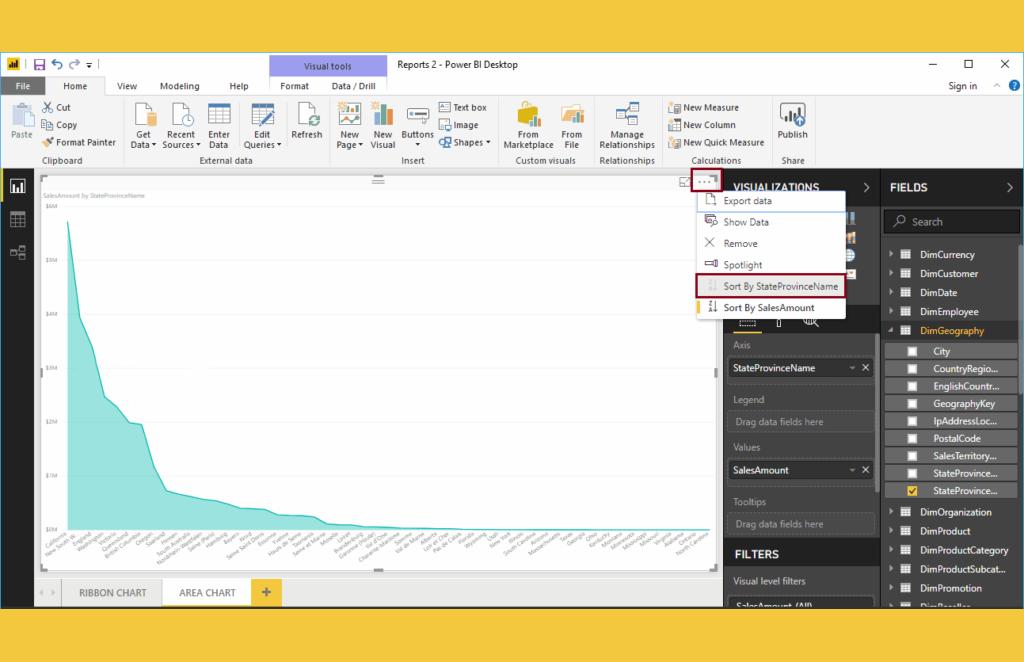Open Manage Relationships
Screen dimensions: 1024x662
pyautogui.click(x=627, y=125)
